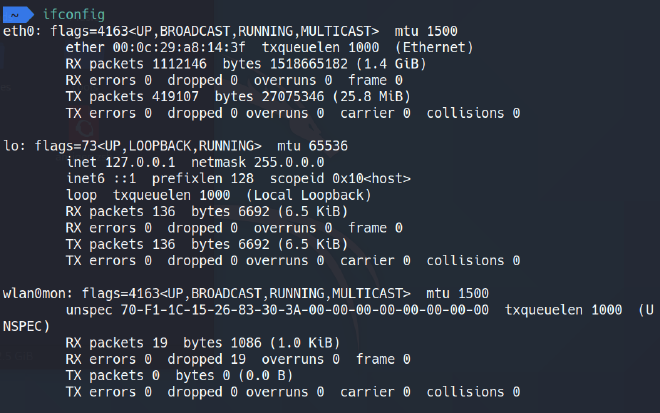Select the lo interface name
The width and height of the screenshot is (660, 413).
pos(11,145)
